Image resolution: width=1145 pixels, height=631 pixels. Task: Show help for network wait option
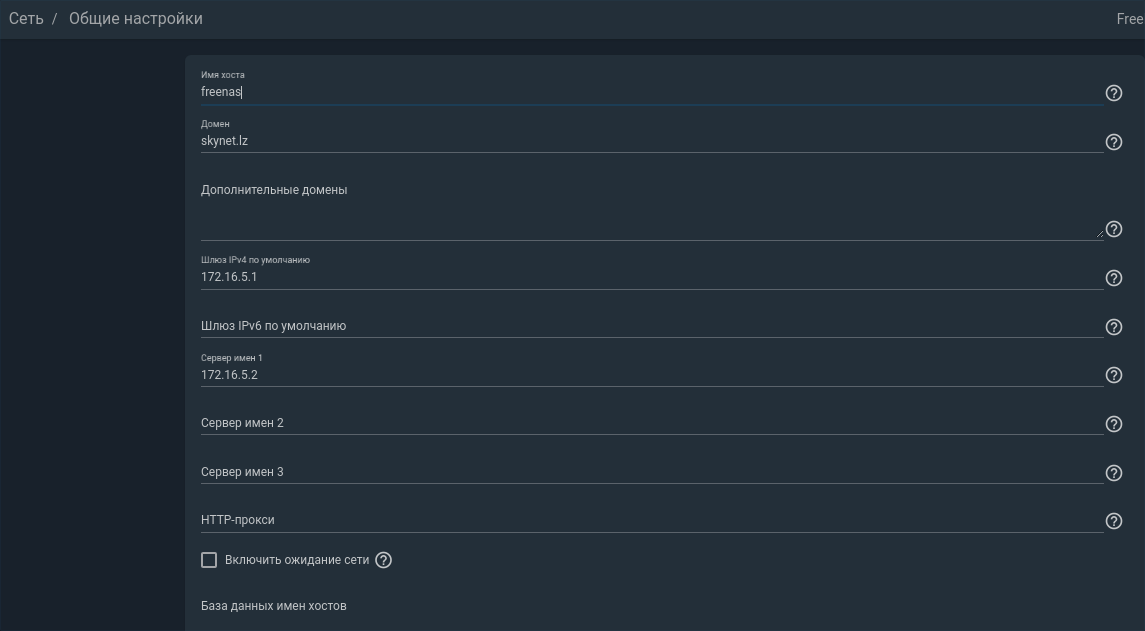click(383, 560)
